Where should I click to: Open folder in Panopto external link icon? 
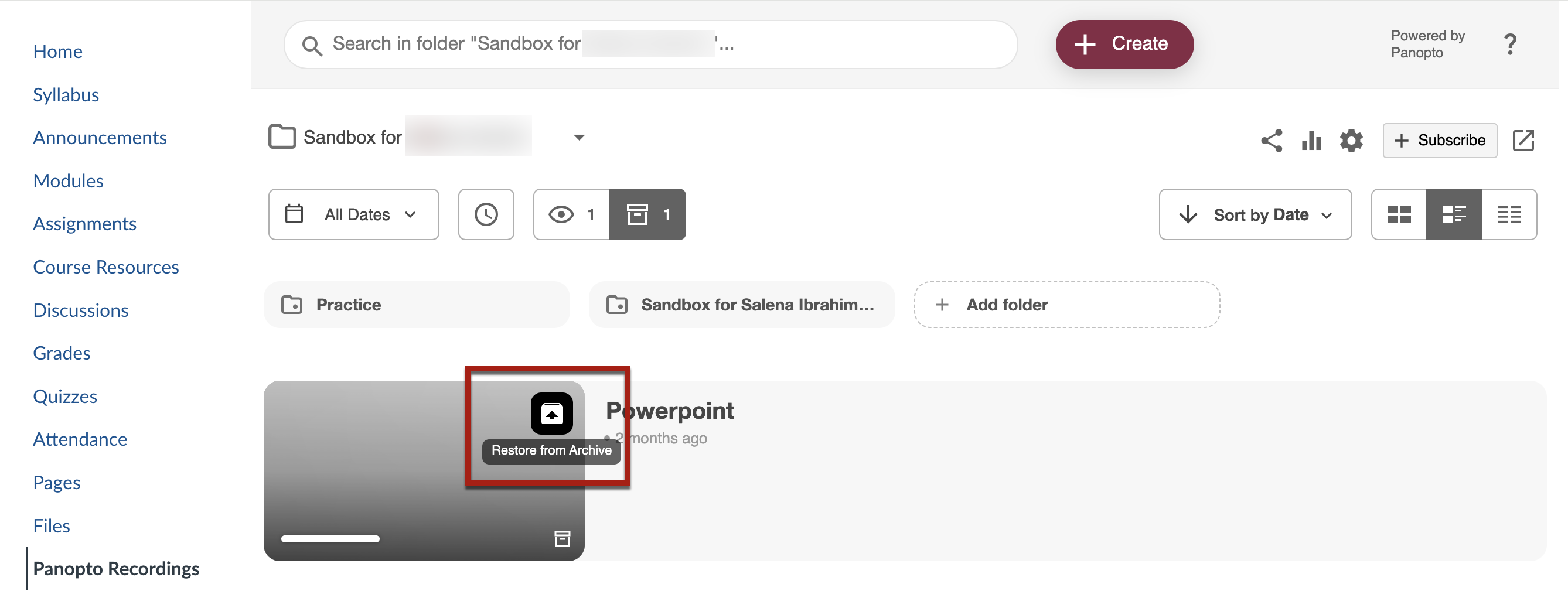(1523, 141)
